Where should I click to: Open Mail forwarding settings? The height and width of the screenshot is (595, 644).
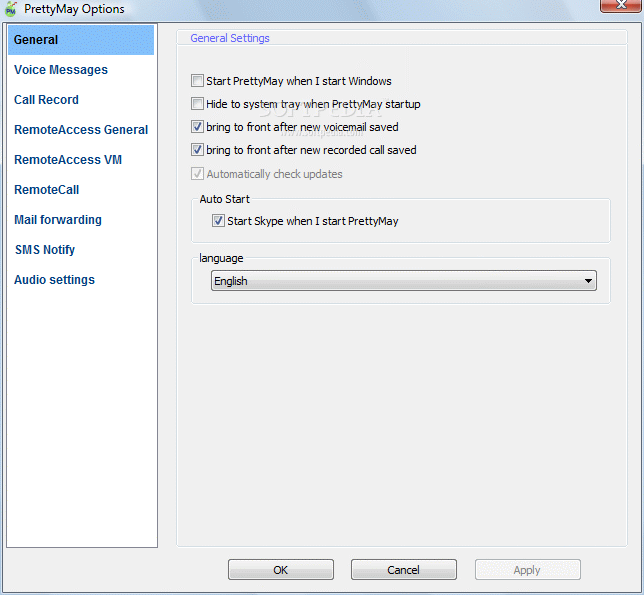click(x=58, y=220)
